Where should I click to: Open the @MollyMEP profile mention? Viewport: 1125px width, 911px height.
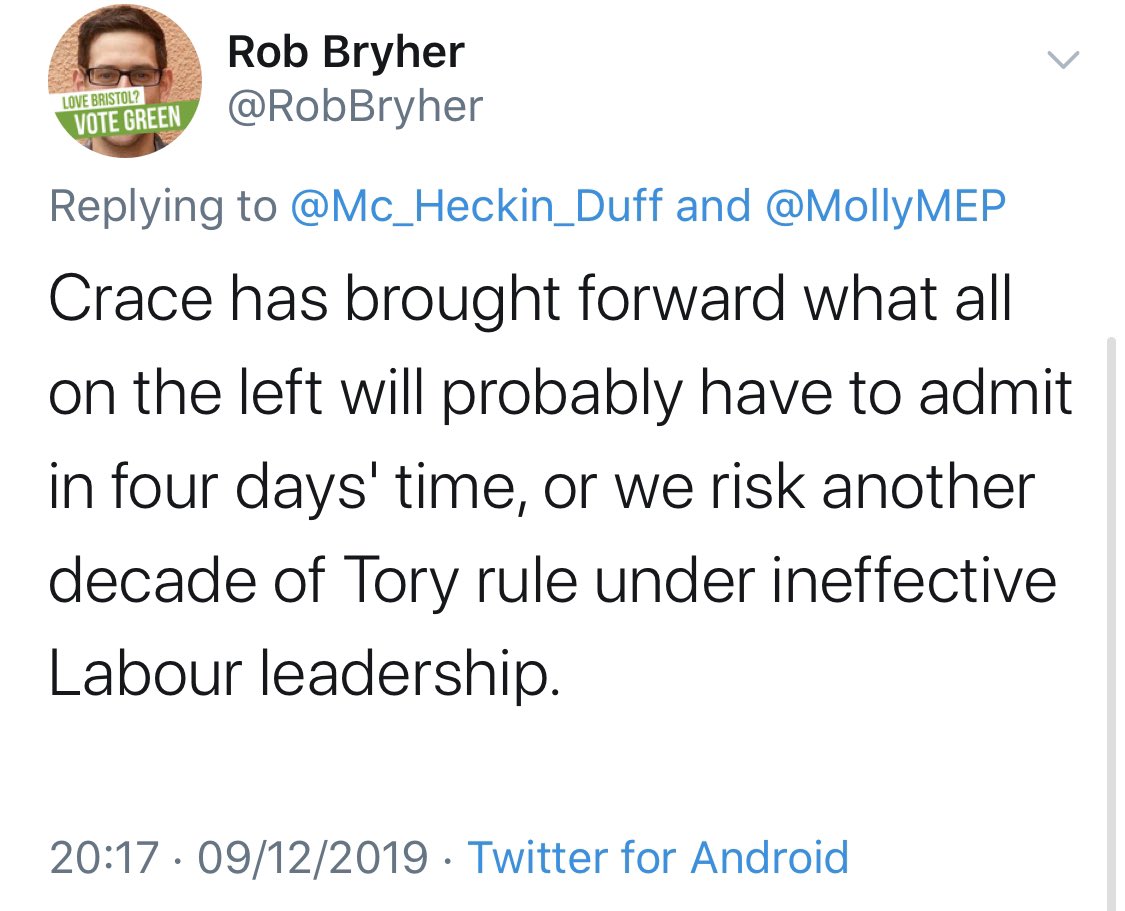885,206
